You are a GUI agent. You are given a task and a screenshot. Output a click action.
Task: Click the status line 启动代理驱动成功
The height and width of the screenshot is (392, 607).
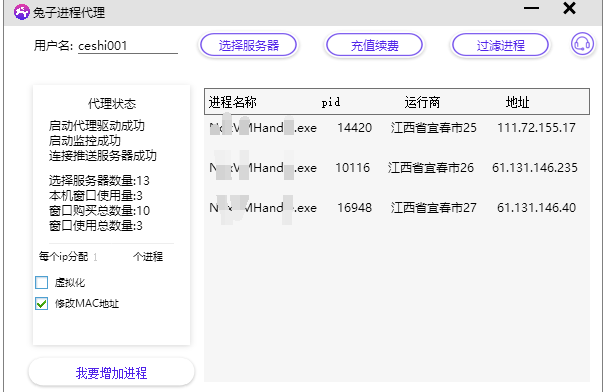(97, 126)
